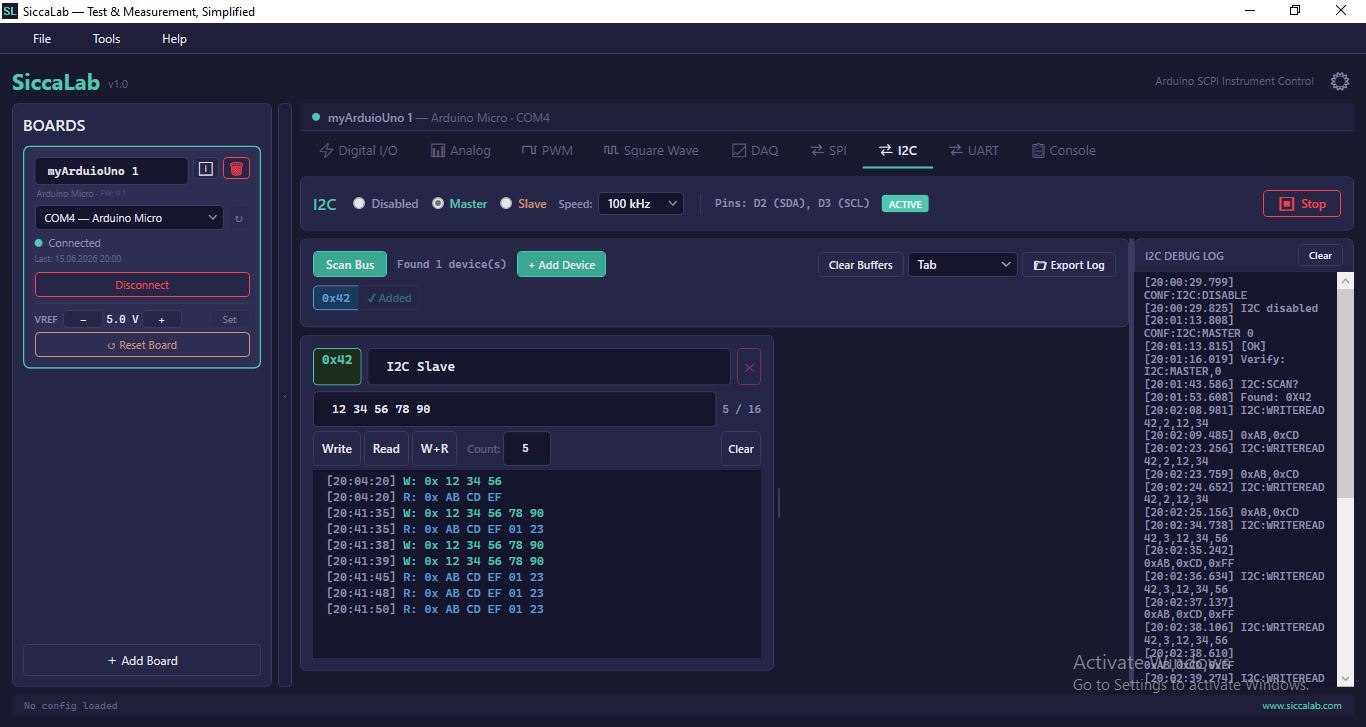Switch to Analog tab
Screen dimensions: 1366x727
460,150
